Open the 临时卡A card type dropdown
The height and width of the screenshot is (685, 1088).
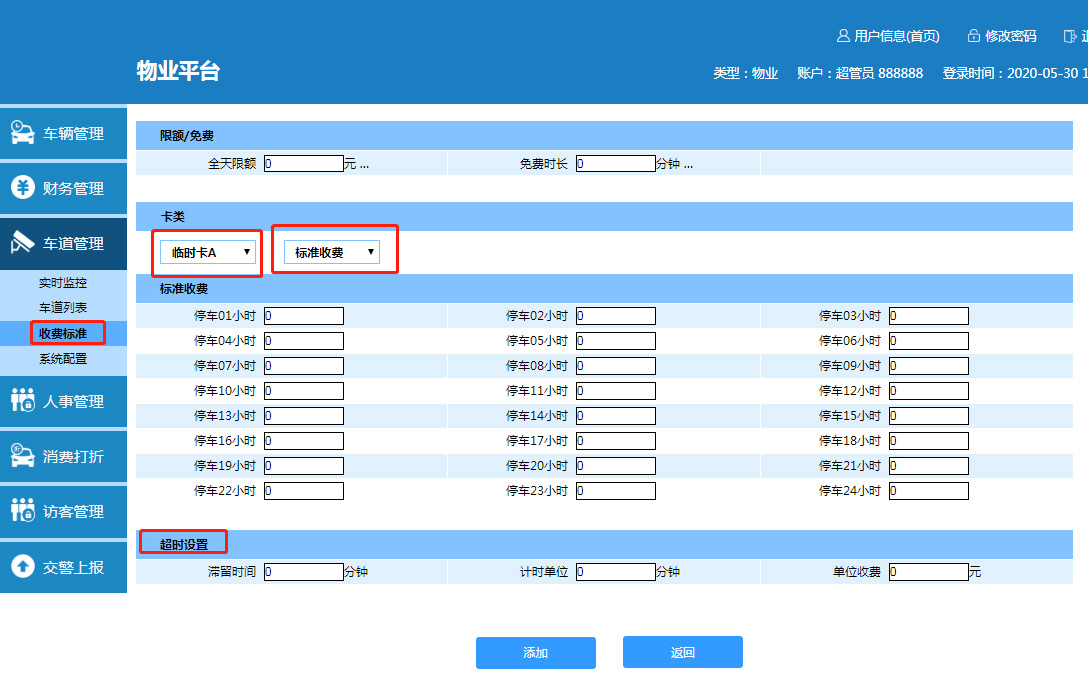coord(208,252)
